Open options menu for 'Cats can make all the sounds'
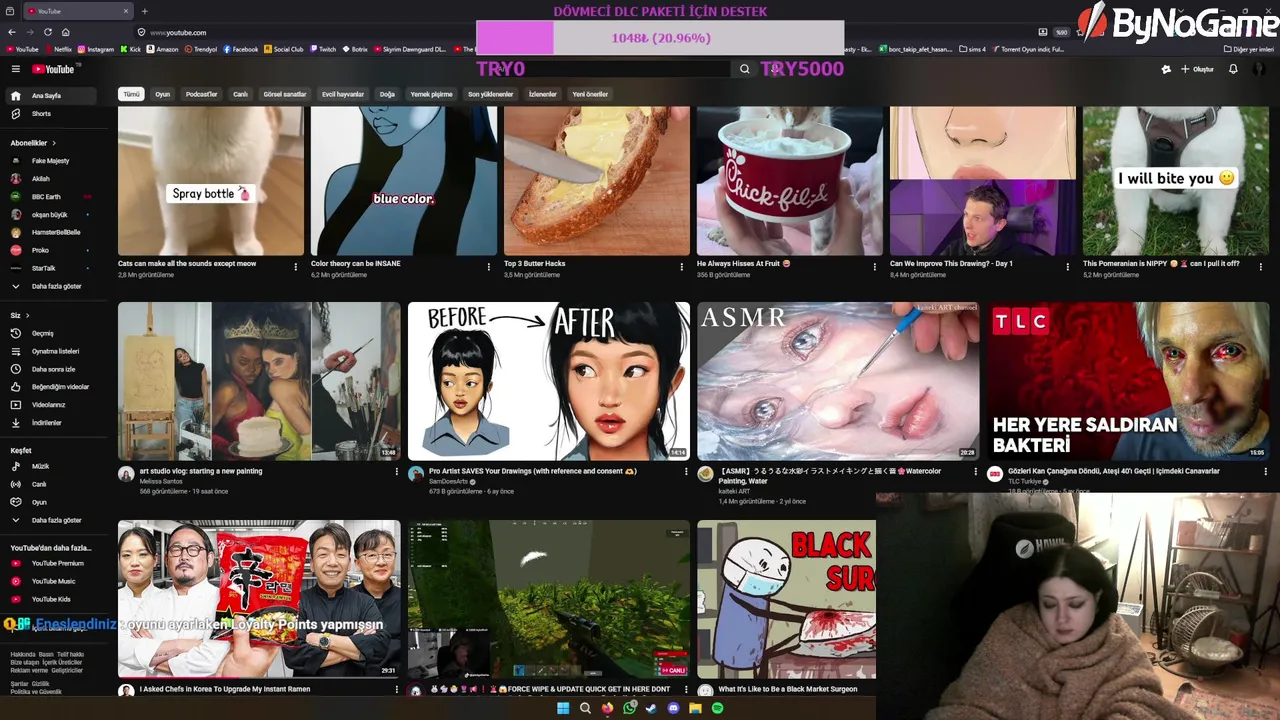Image resolution: width=1280 pixels, height=720 pixels. pyautogui.click(x=295, y=267)
